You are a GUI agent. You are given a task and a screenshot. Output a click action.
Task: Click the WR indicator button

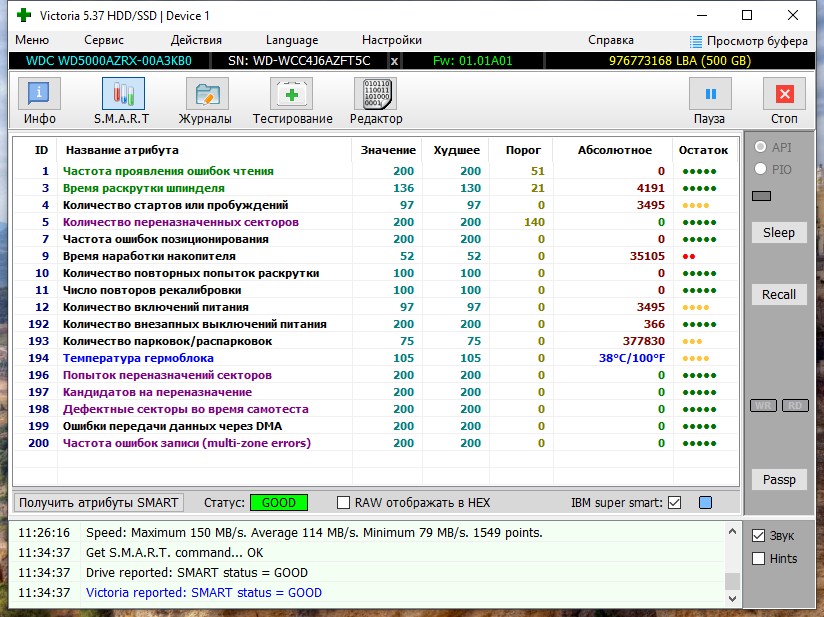click(x=763, y=405)
